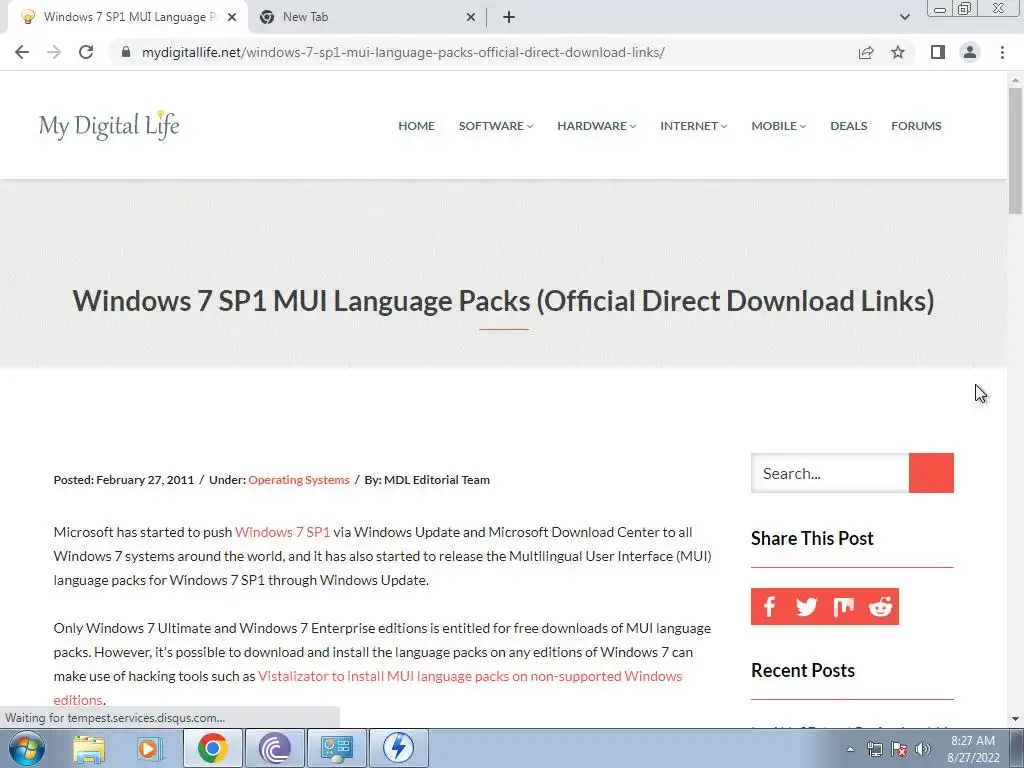Close the Windows 7 SP1 MUI tab
This screenshot has height=768, width=1024.
232,18
